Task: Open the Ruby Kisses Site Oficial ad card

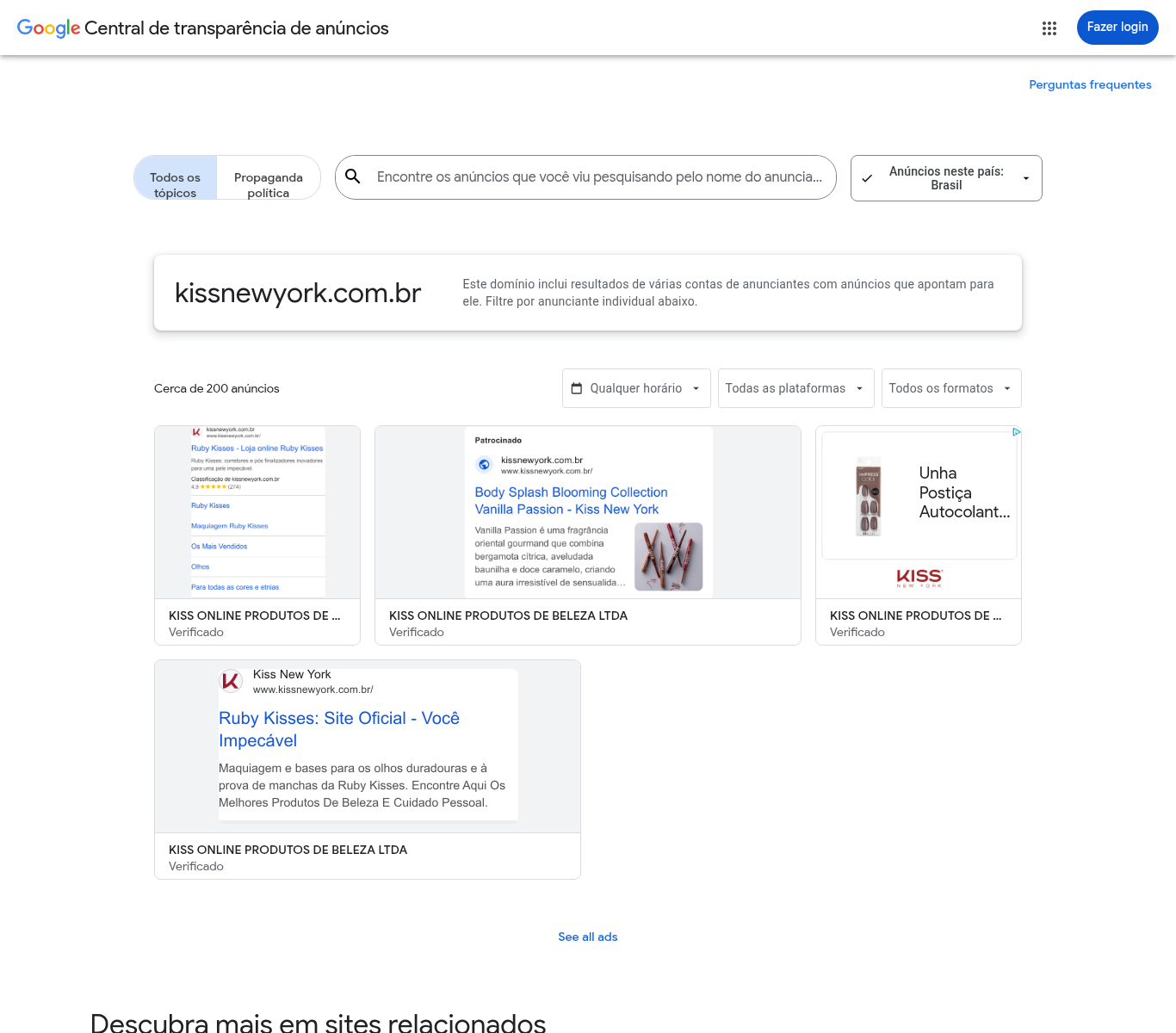Action: click(368, 770)
